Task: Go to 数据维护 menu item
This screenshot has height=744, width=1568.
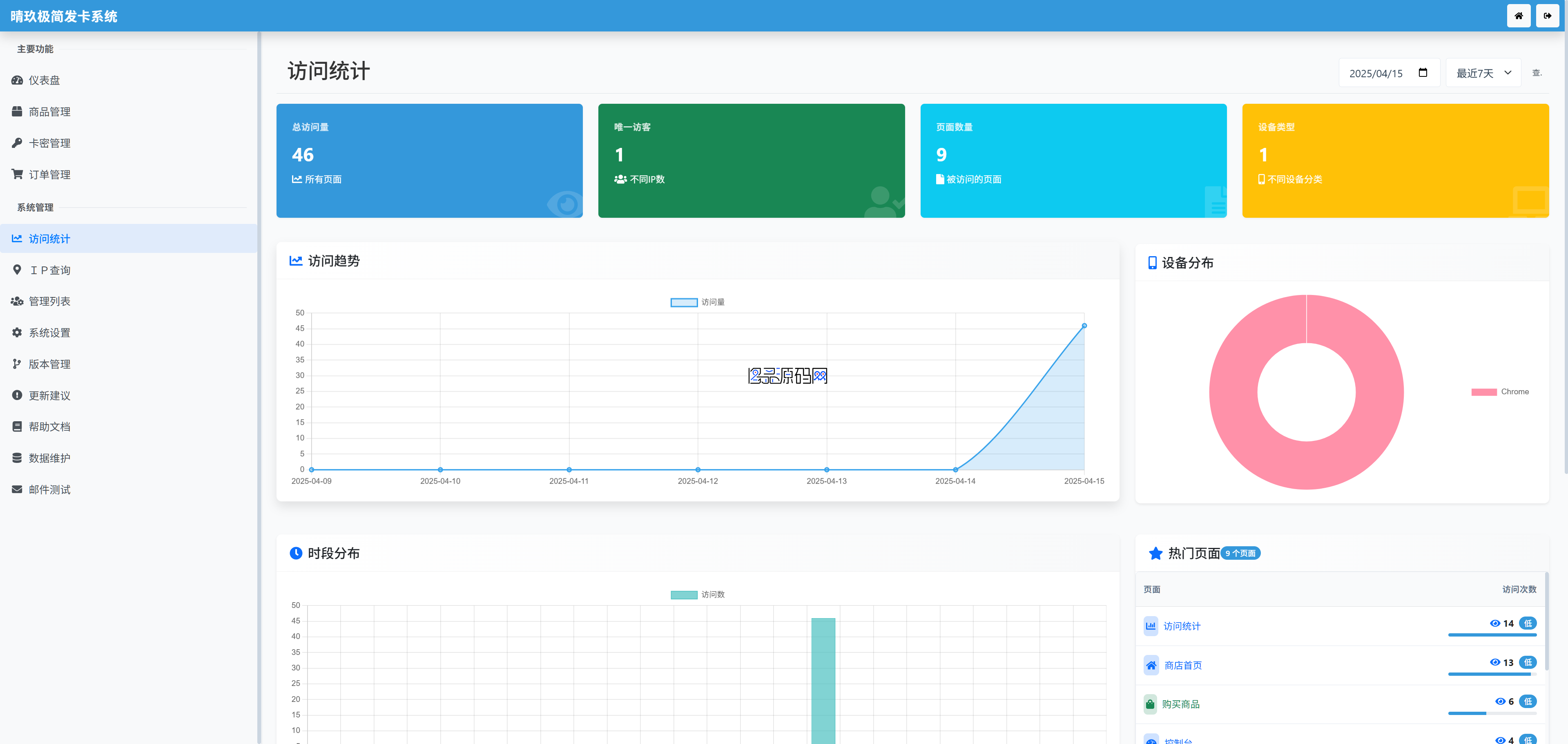Action: 128,458
